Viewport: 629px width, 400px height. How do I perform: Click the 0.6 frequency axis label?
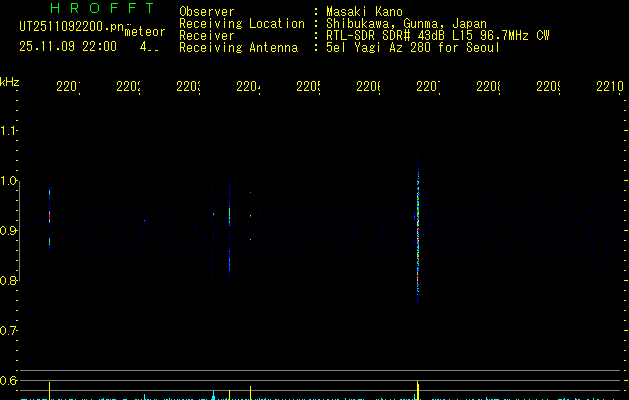coord(8,380)
